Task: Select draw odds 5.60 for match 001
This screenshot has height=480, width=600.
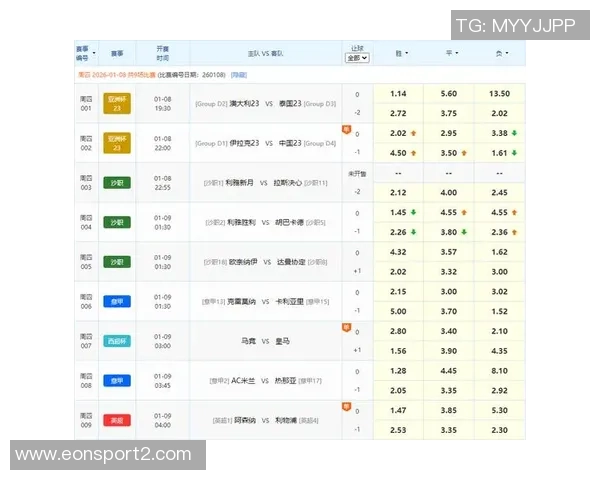Action: 449,94
